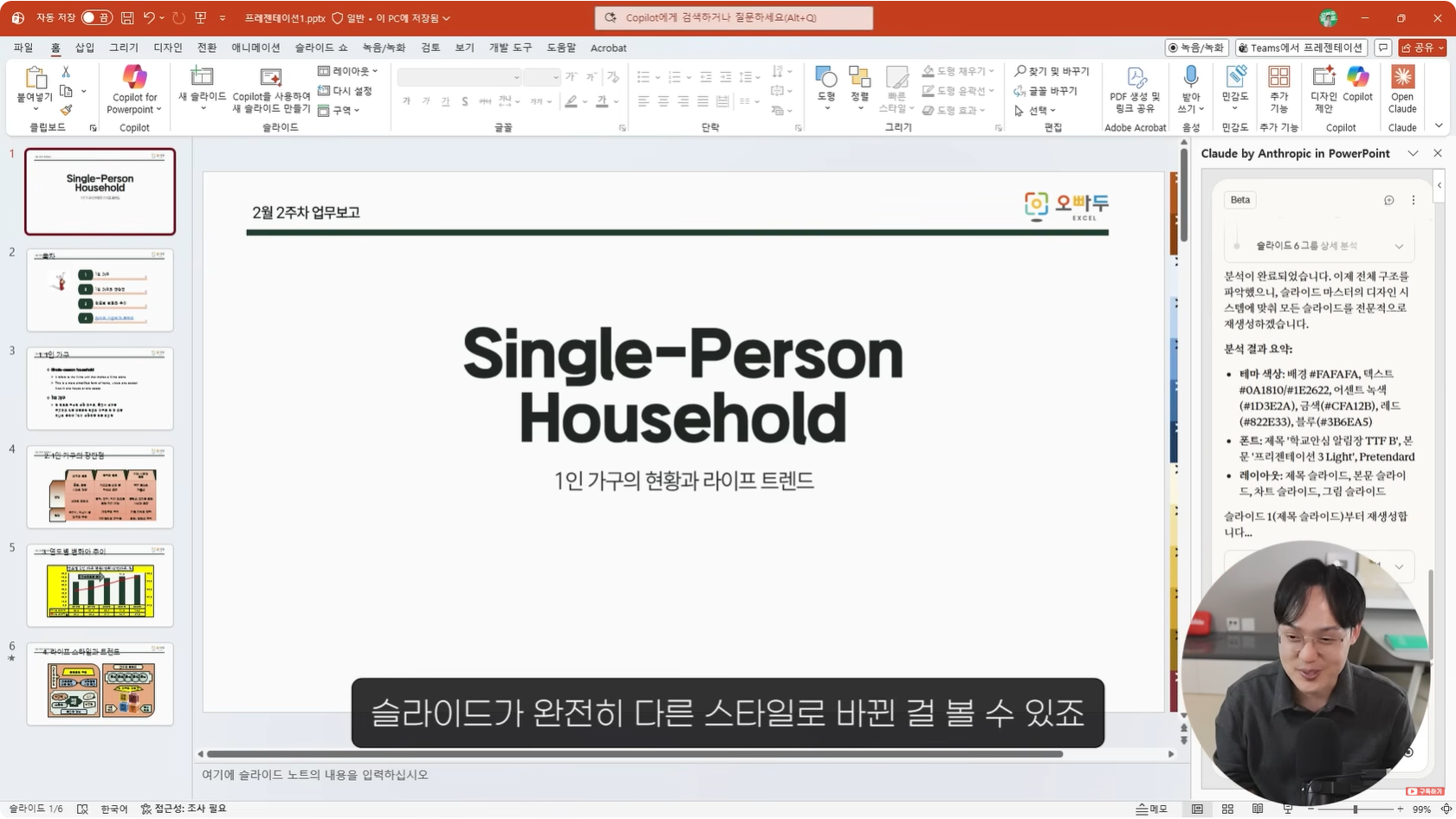Toggle the bullet list button
This screenshot has height=819, width=1456.
644,77
